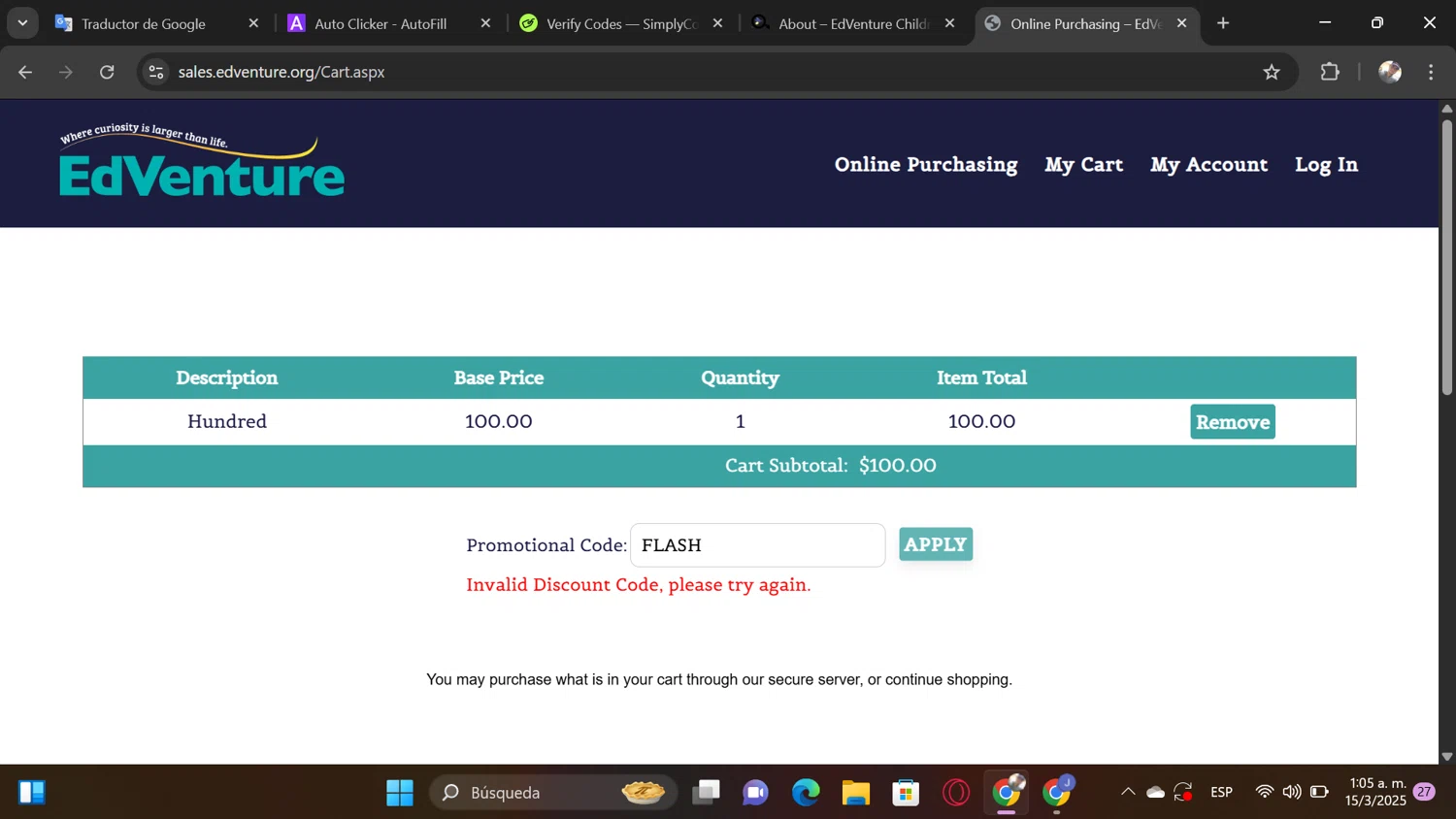Image resolution: width=1456 pixels, height=819 pixels.
Task: Click the Invalid Discount Code message
Action: (638, 585)
